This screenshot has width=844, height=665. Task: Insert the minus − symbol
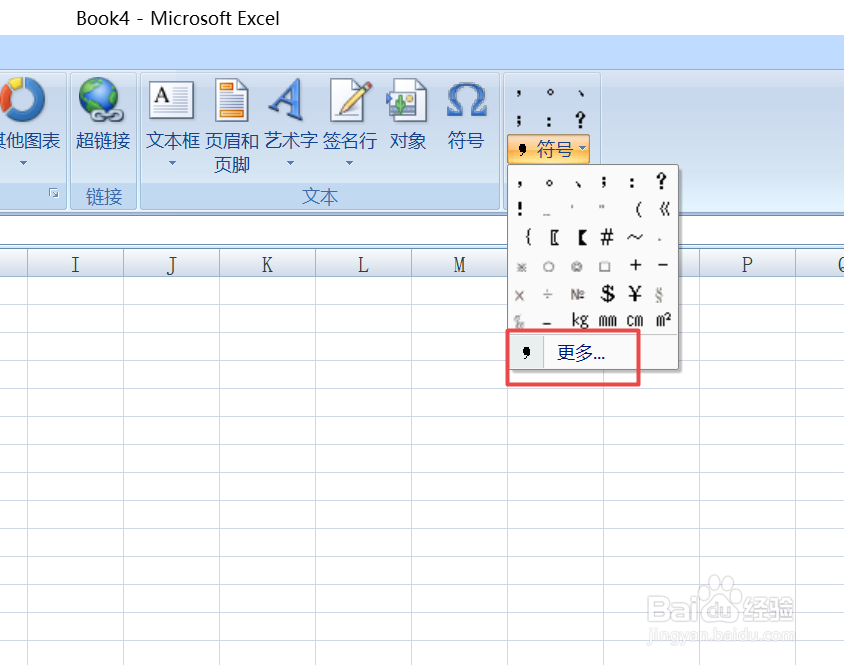click(663, 264)
